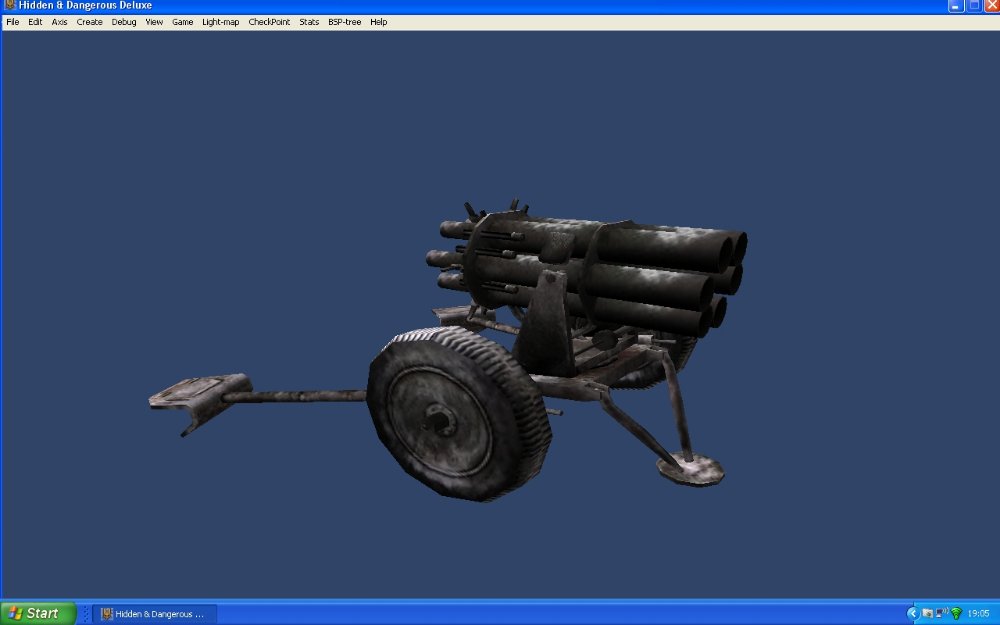Open the Edit menu
The height and width of the screenshot is (625, 1000).
pos(35,22)
